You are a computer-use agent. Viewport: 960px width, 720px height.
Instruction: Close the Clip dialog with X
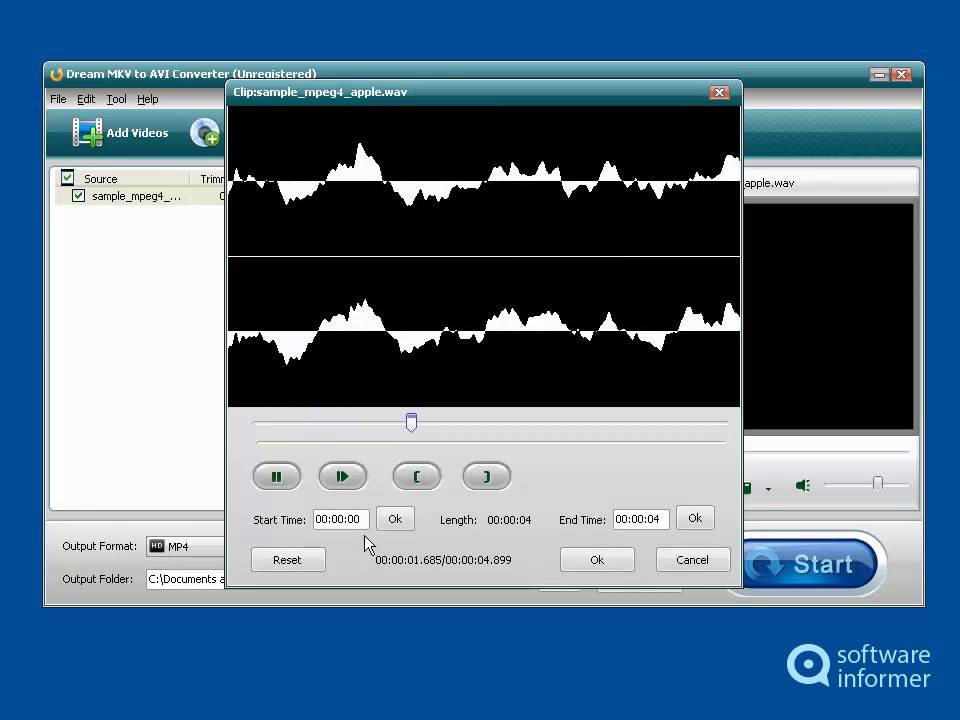[x=719, y=92]
